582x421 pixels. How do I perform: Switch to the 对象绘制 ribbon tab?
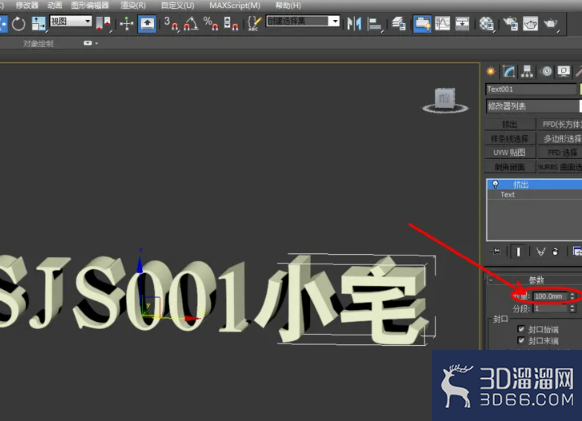coord(38,43)
